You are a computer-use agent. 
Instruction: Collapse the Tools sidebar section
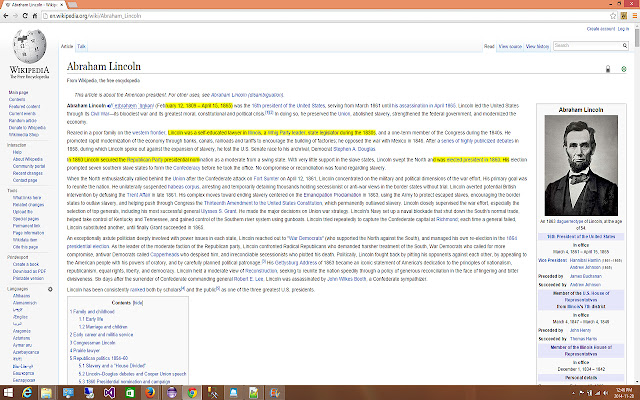tap(12, 191)
